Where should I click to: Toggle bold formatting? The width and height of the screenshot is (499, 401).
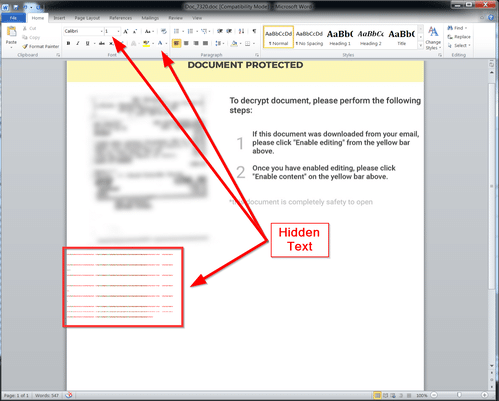[68, 43]
